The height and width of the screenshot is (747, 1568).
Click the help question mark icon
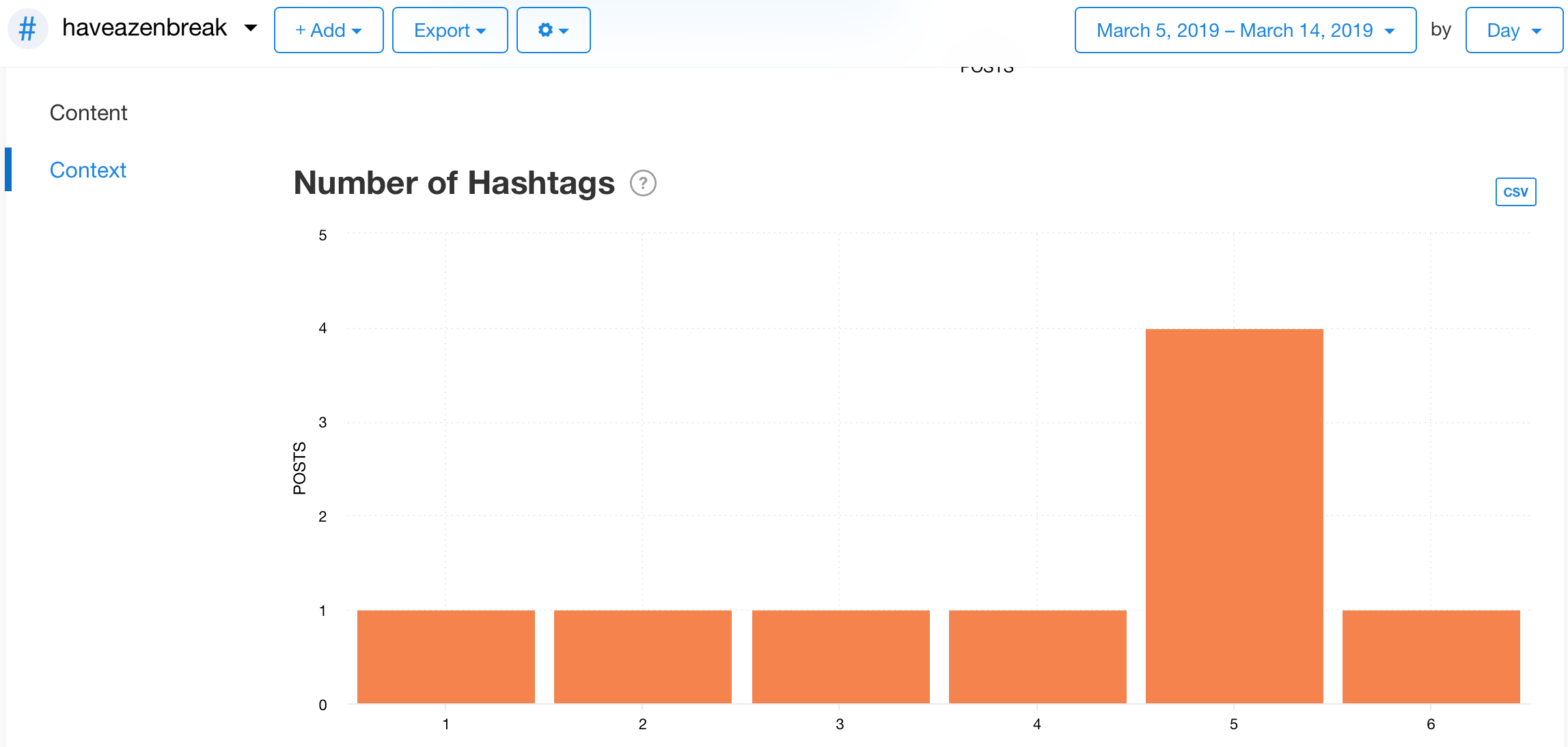point(643,183)
